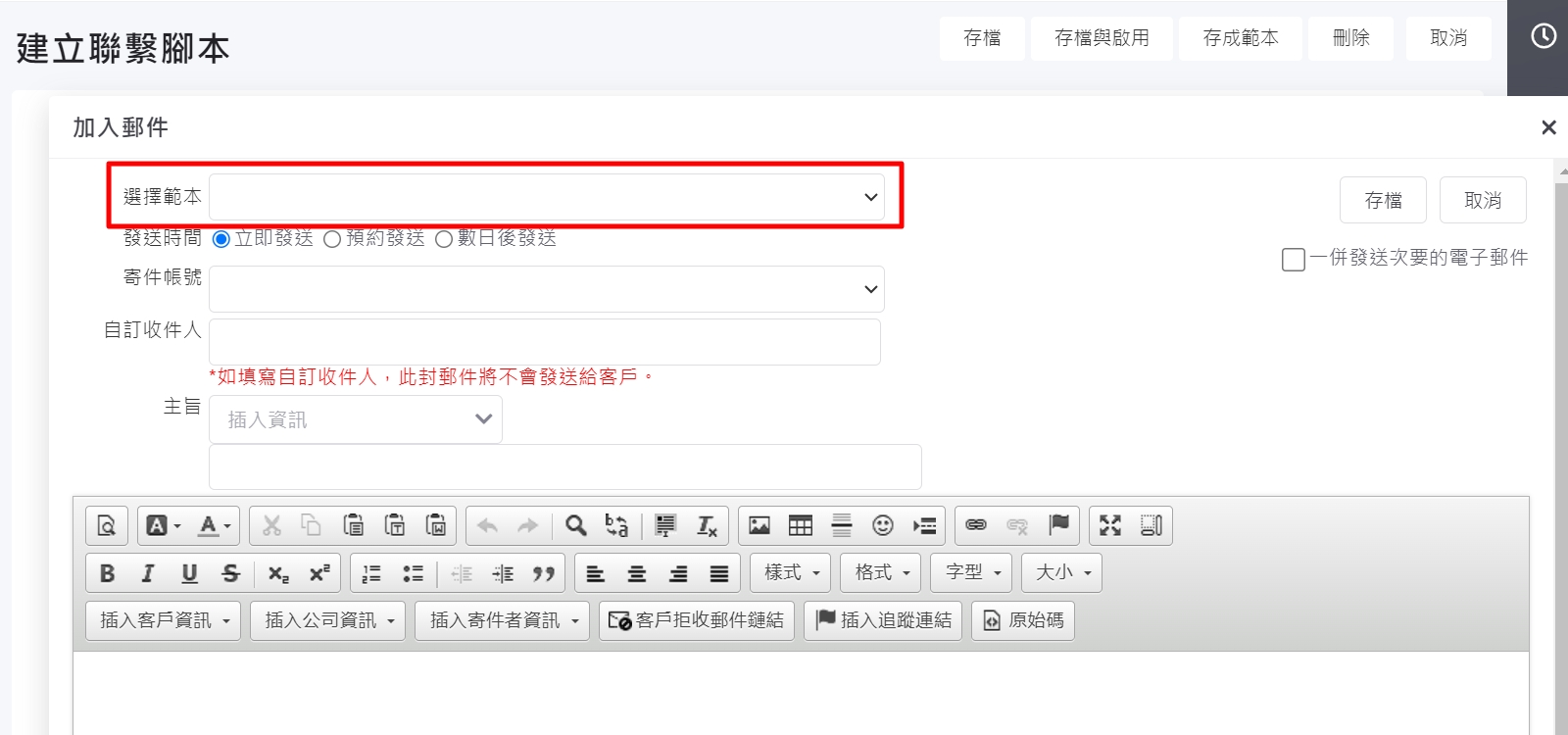Open the text color picker
1568x735 pixels.
point(214,526)
